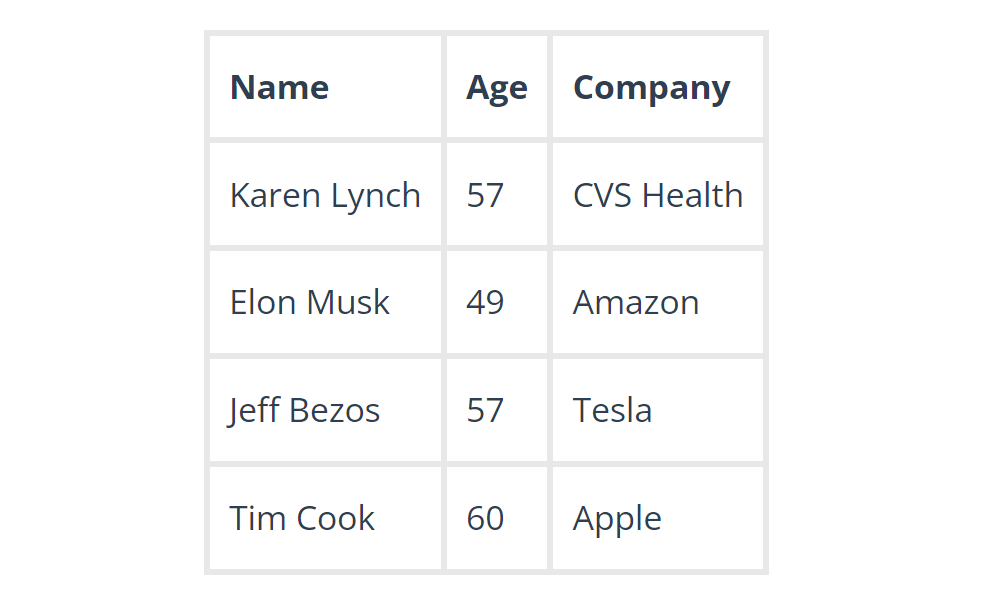Select the Amazon company cell
Image resolution: width=1001 pixels, height=600 pixels.
(x=636, y=303)
